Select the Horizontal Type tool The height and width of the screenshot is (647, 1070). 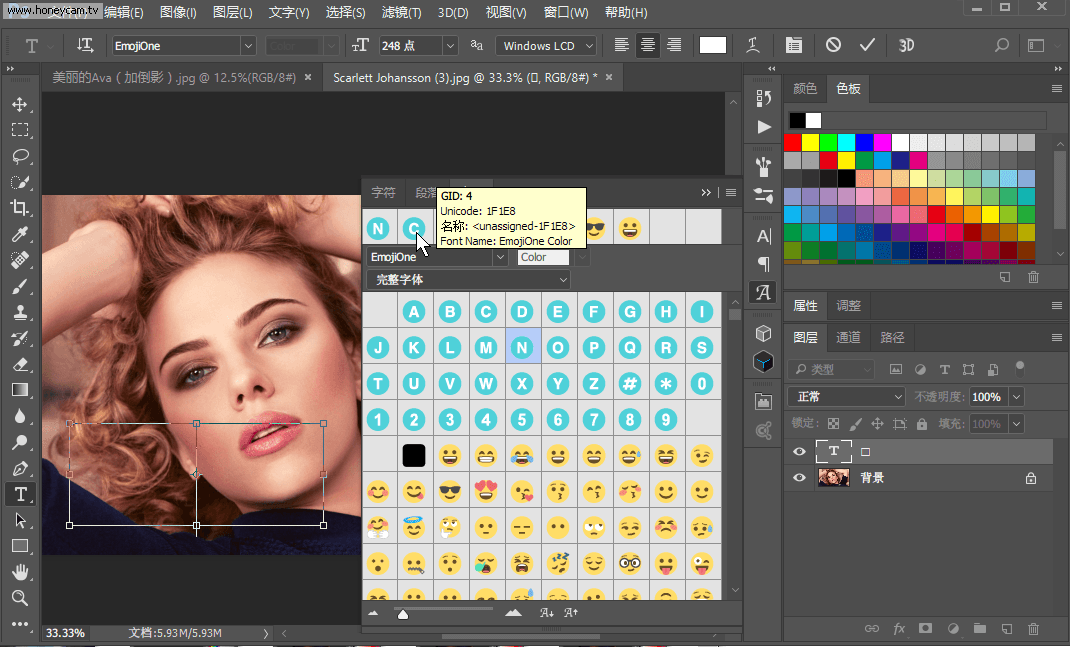pos(20,493)
